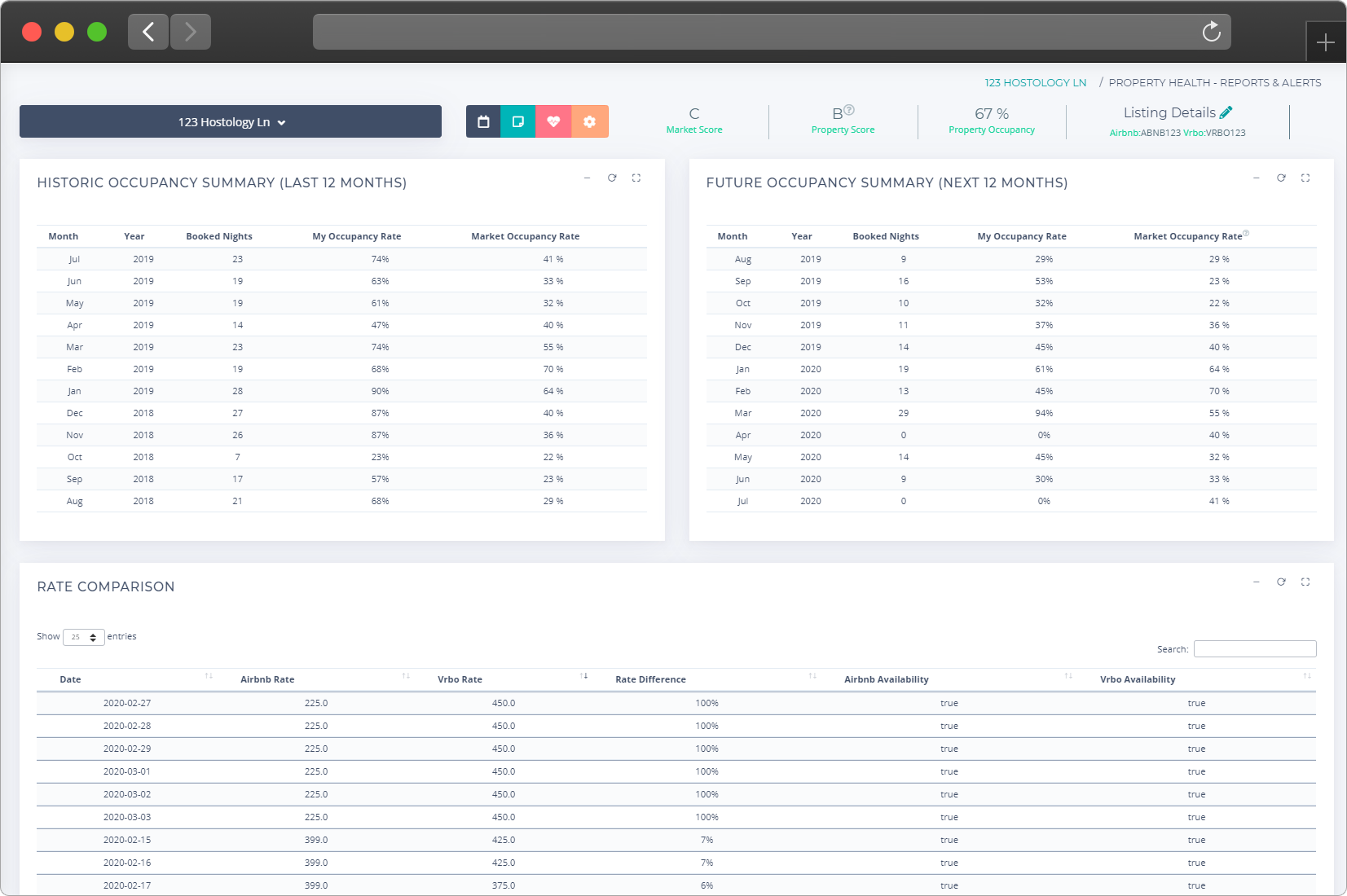Screen dimensions: 1347x896
Task: Click the Property Occupancy label
Action: pyautogui.click(x=992, y=130)
